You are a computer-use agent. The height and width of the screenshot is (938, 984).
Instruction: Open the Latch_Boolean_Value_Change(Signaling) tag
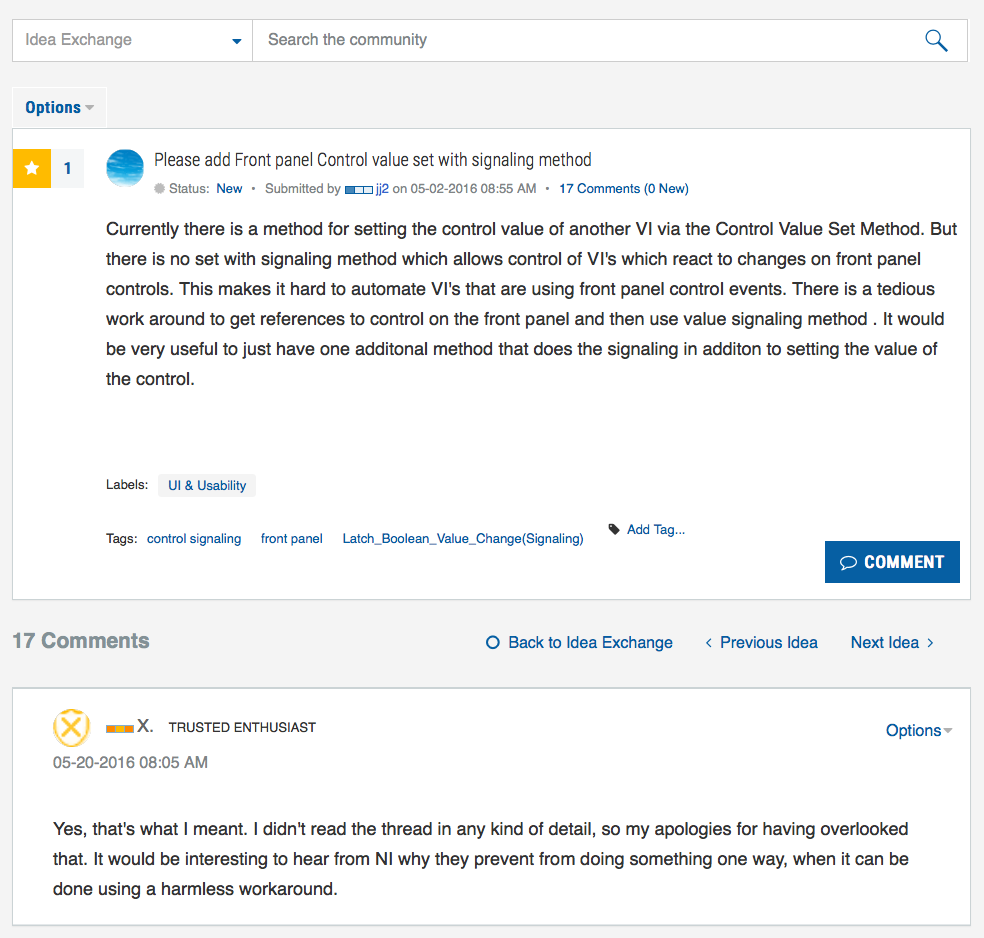(x=463, y=539)
